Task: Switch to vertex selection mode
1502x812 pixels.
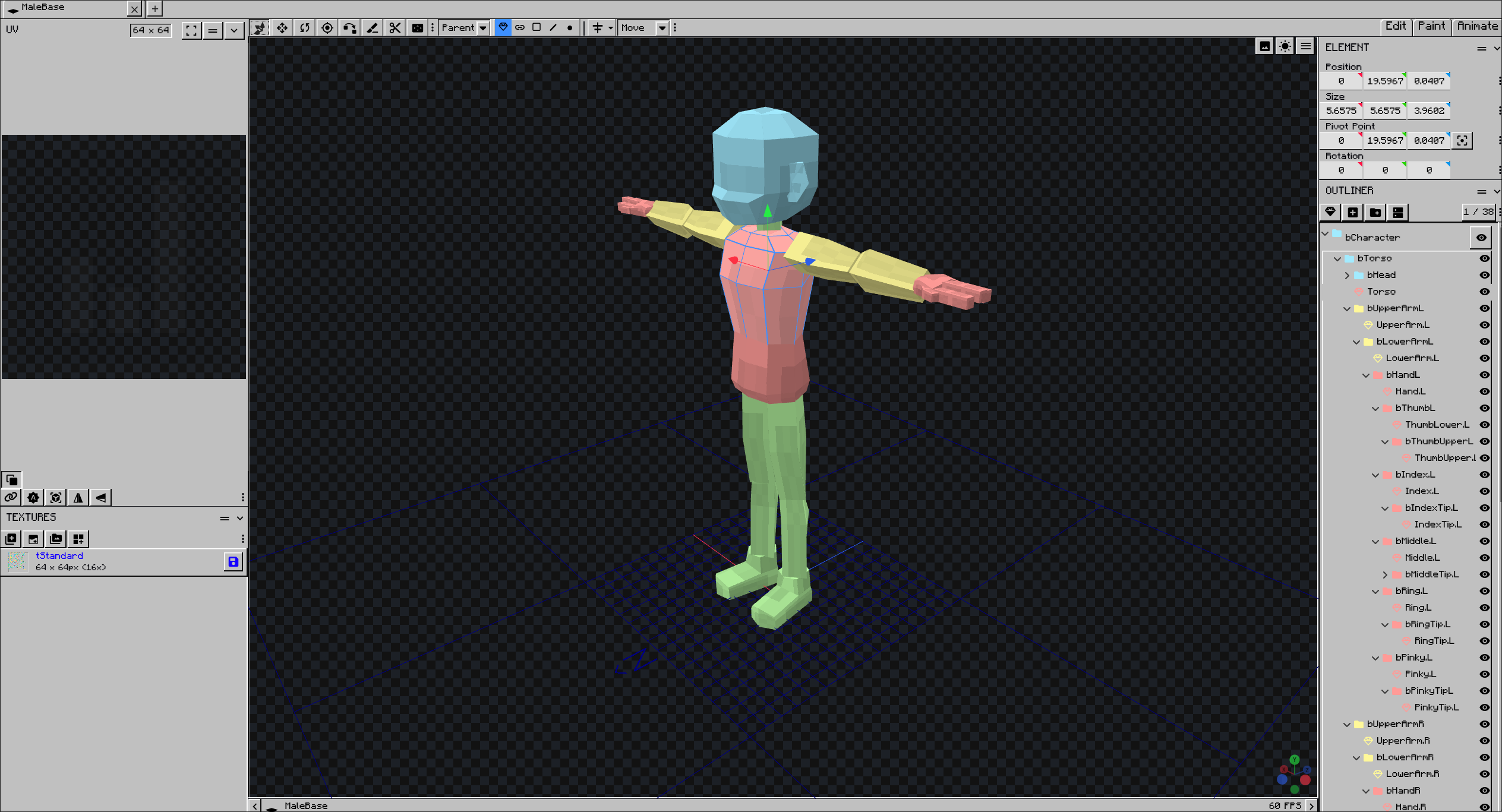Action: [570, 27]
